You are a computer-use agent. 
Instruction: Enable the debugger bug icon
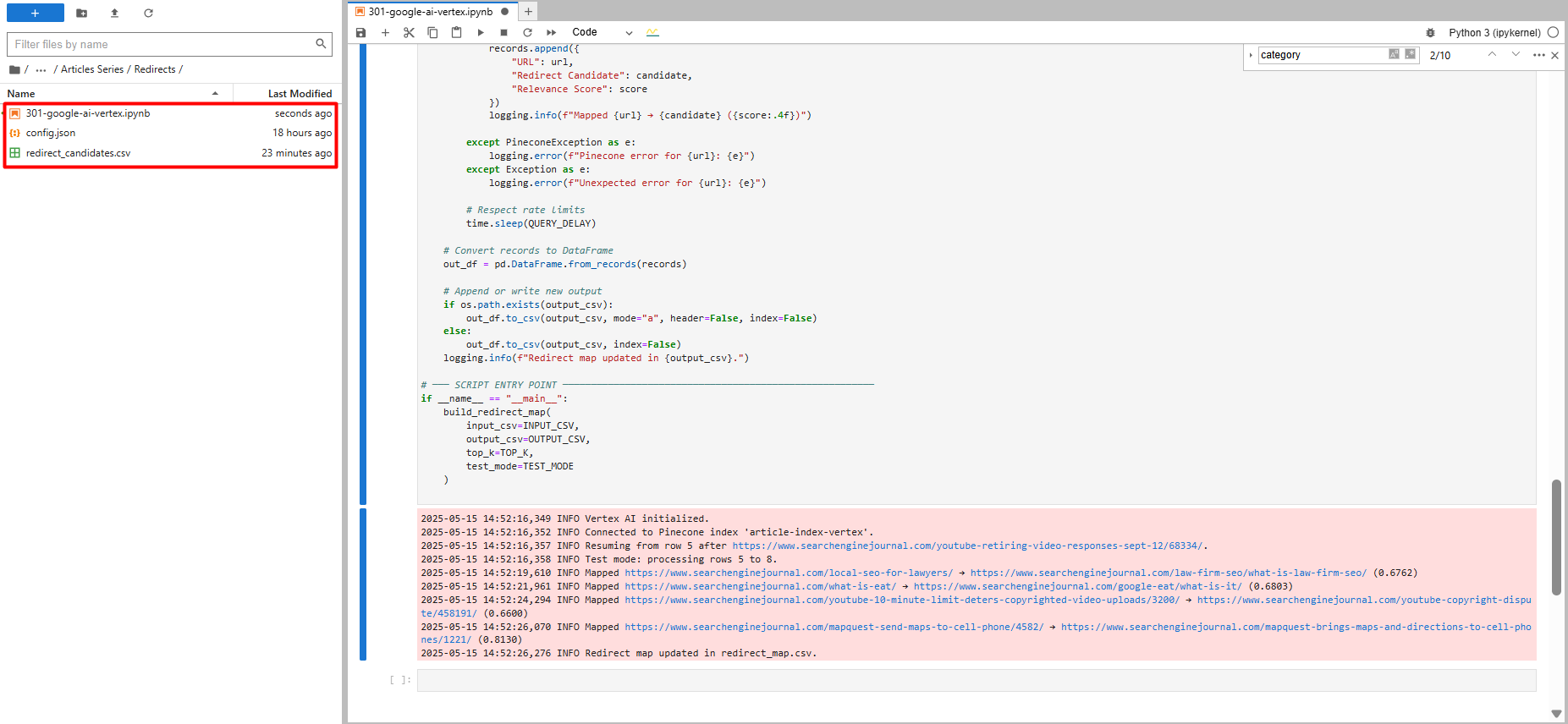click(x=1430, y=33)
